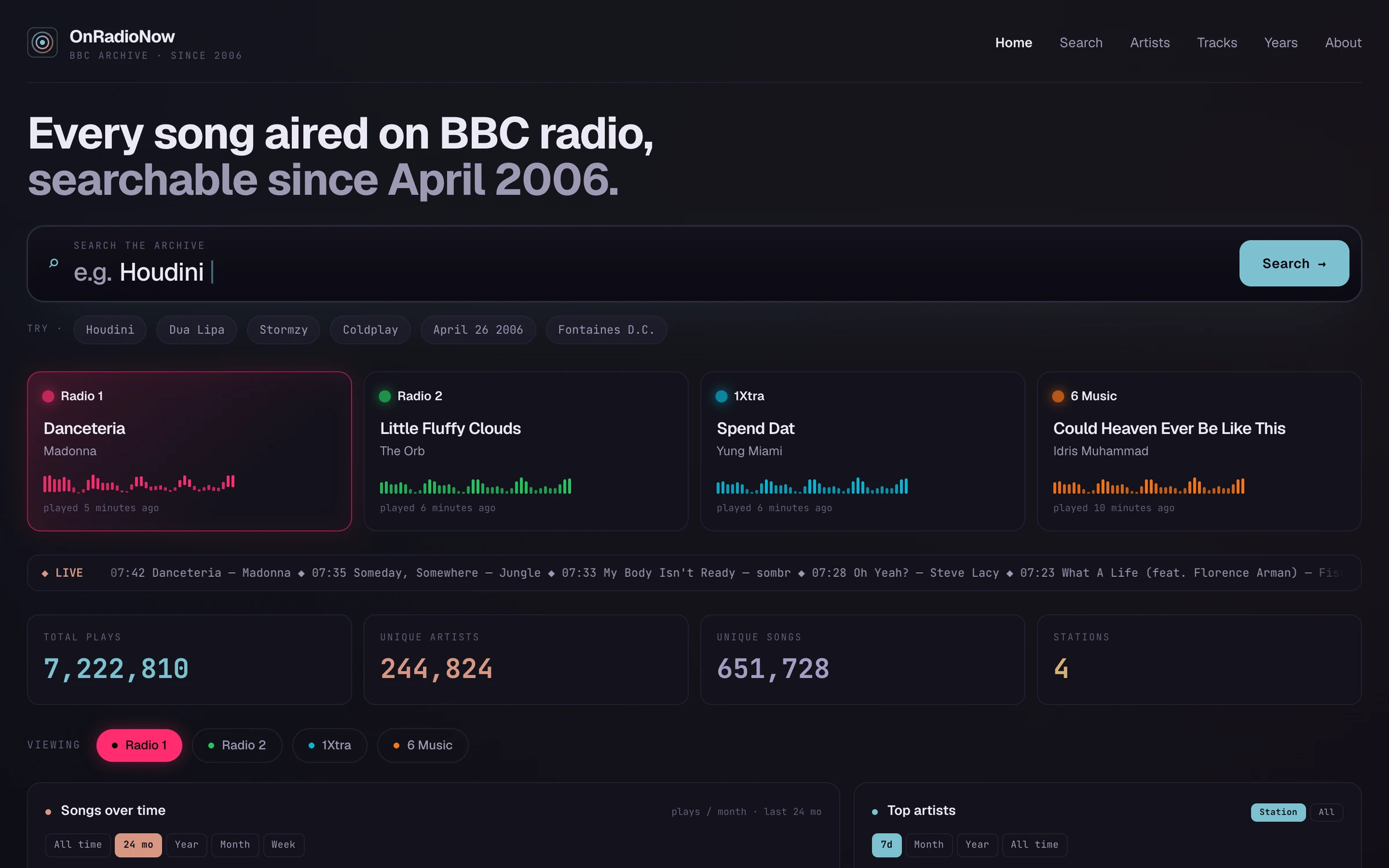
Task: Click artist name The Orb
Action: point(402,451)
